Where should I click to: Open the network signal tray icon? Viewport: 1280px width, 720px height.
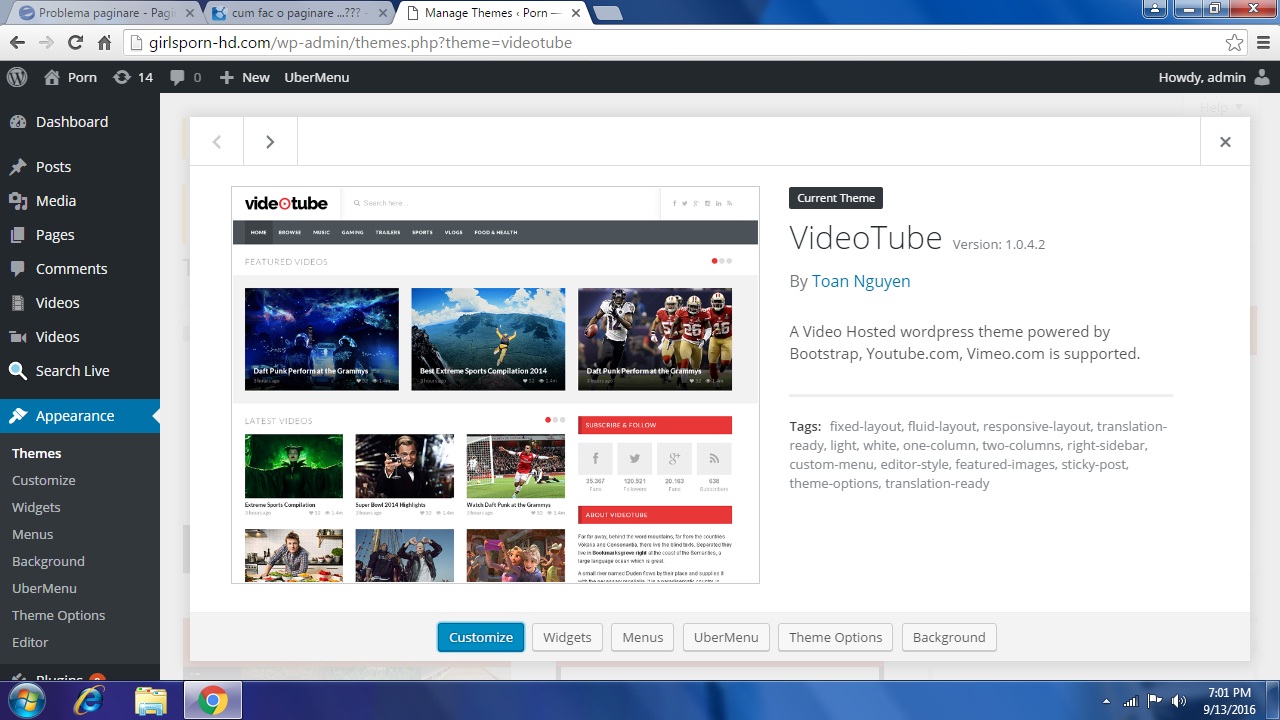coord(1131,701)
